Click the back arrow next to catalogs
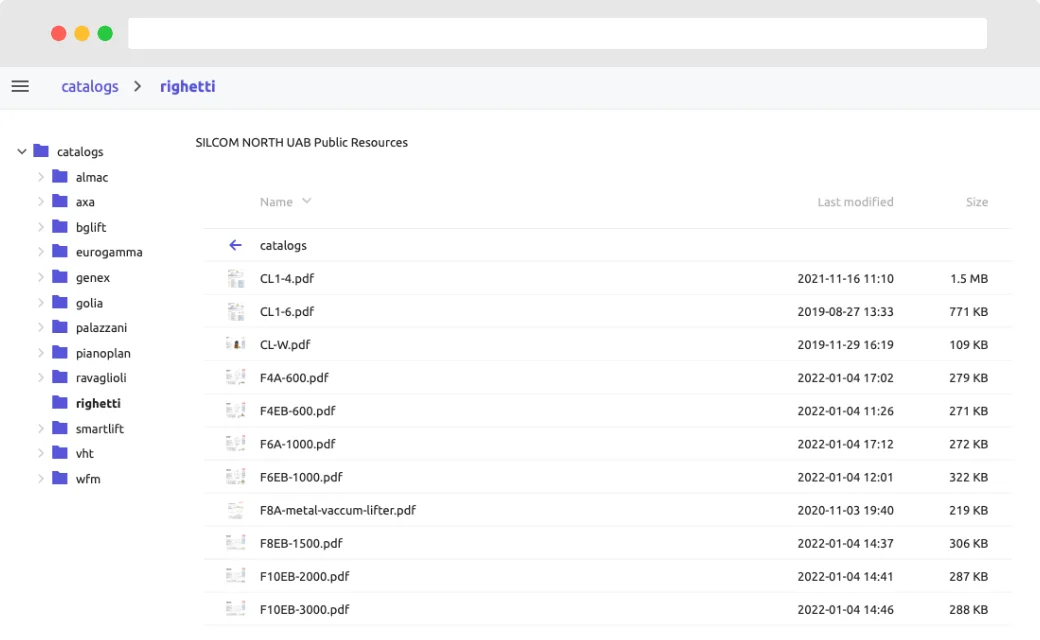This screenshot has width=1040, height=640. (x=235, y=245)
